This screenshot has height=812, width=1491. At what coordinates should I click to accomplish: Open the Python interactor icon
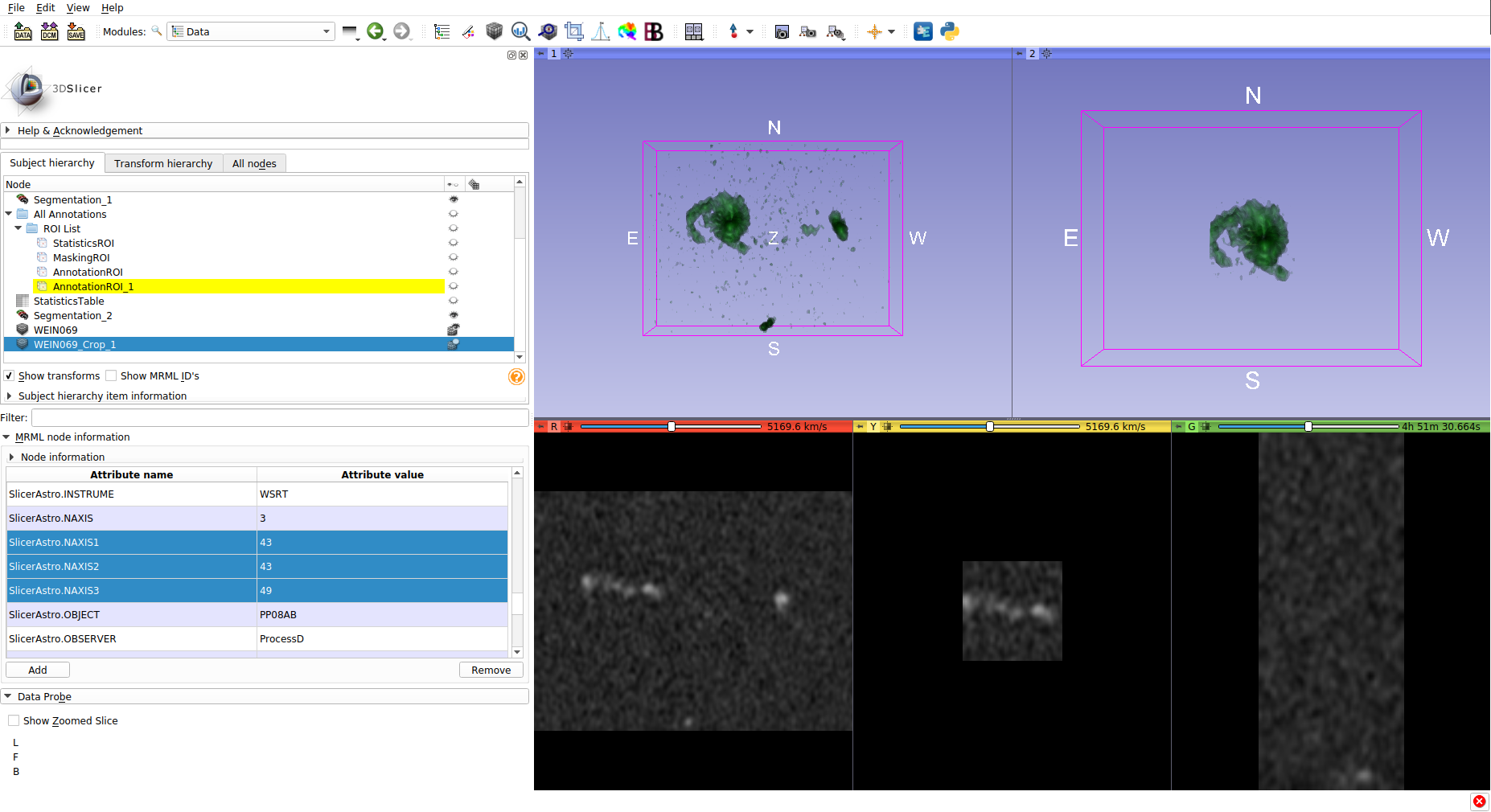pos(950,31)
